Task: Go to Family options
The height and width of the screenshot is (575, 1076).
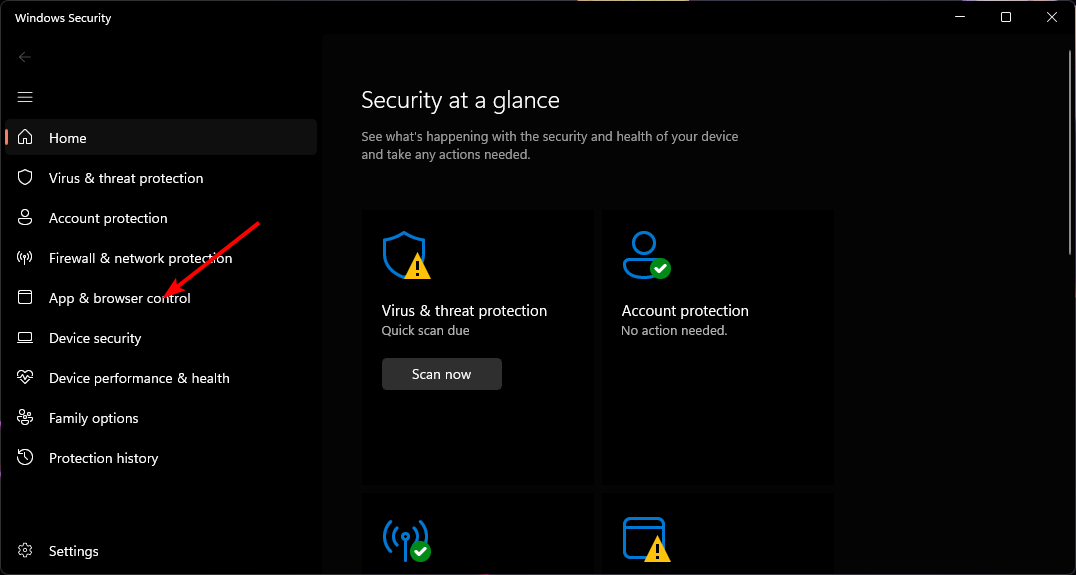Action: point(161,418)
